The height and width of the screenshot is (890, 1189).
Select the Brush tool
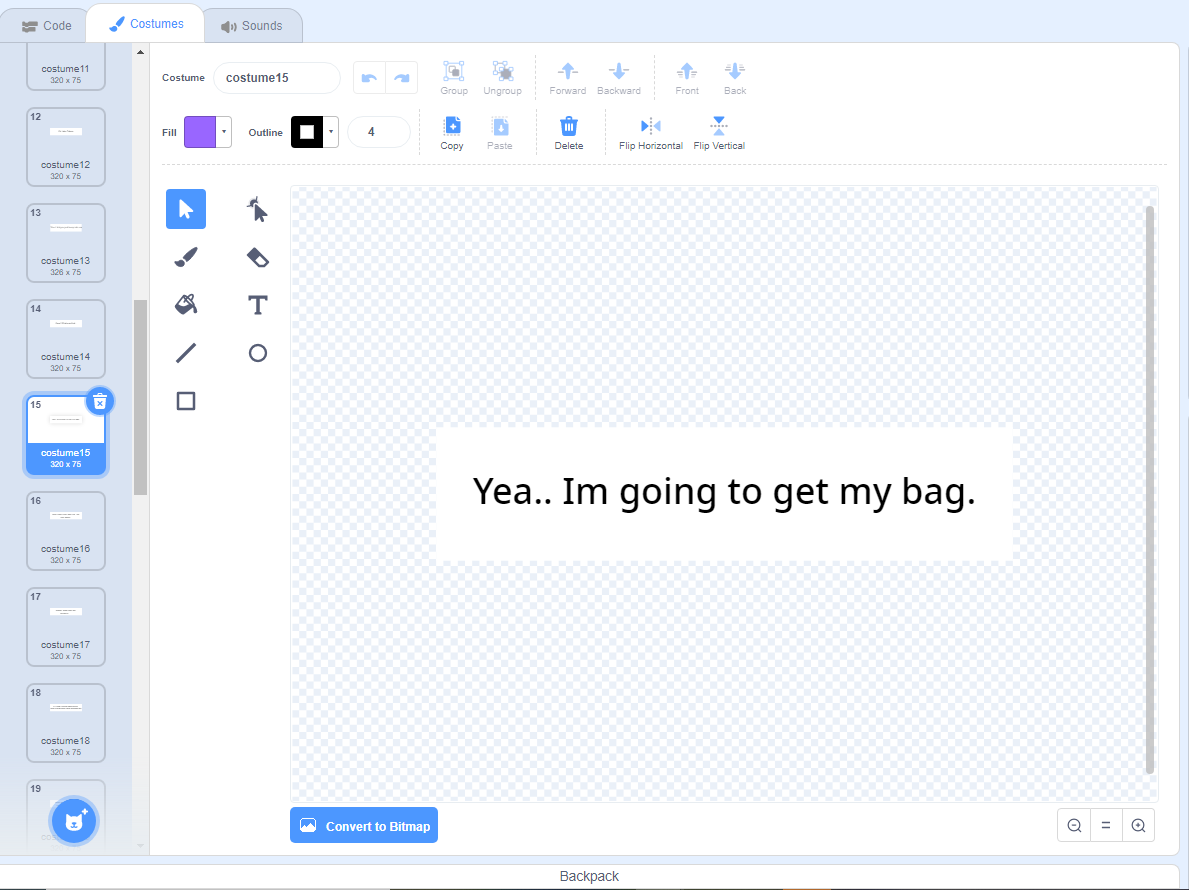tap(185, 257)
